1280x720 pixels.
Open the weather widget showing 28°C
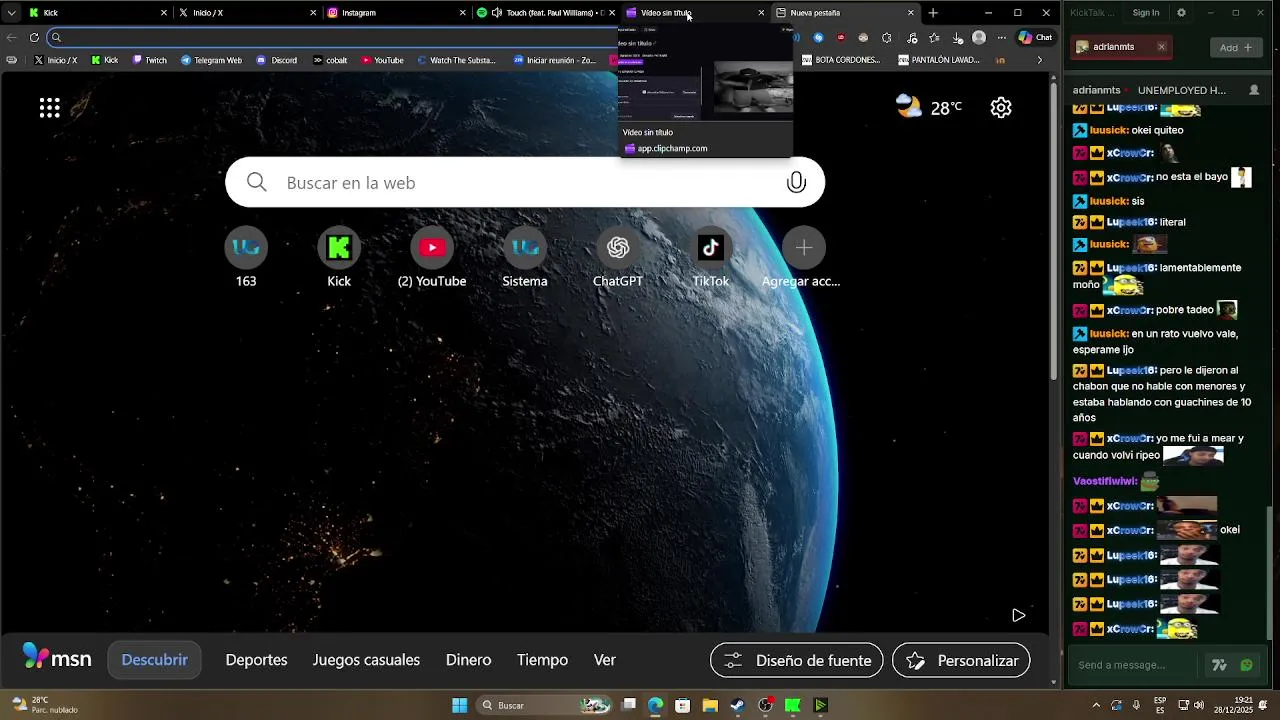tap(929, 107)
